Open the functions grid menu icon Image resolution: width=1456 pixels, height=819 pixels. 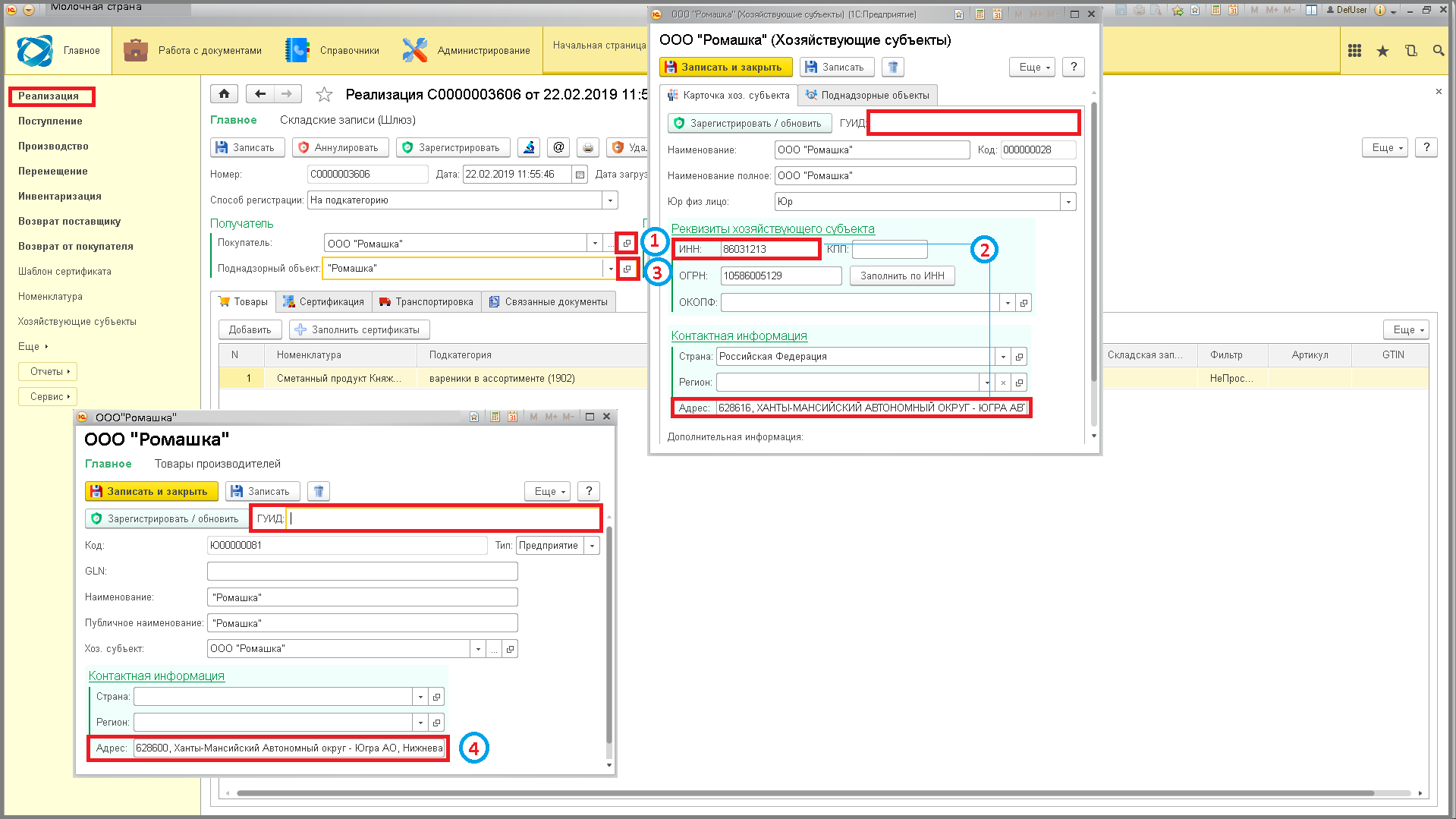click(1354, 51)
